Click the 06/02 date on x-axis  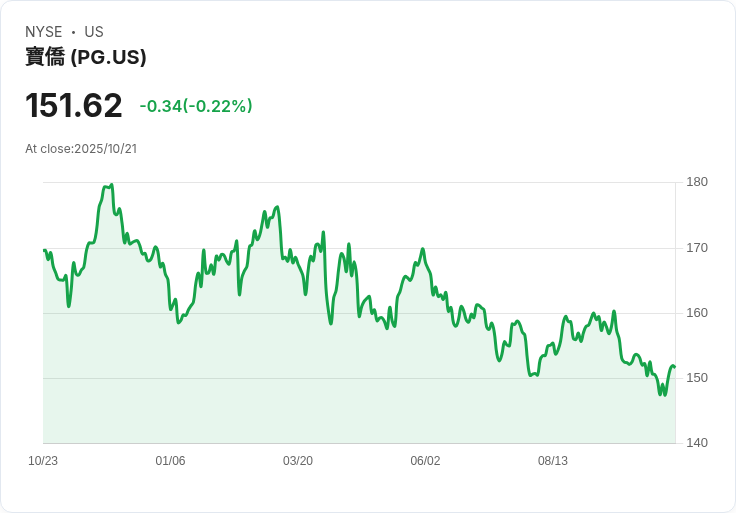pyautogui.click(x=425, y=461)
